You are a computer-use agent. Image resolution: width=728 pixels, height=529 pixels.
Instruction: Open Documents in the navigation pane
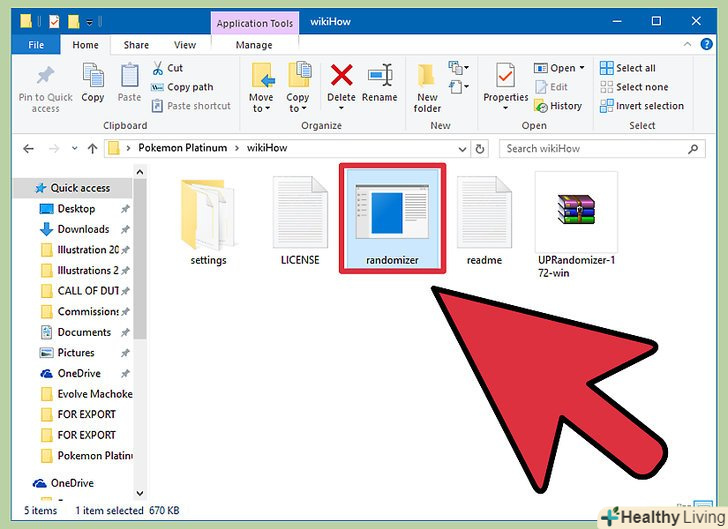tap(84, 332)
